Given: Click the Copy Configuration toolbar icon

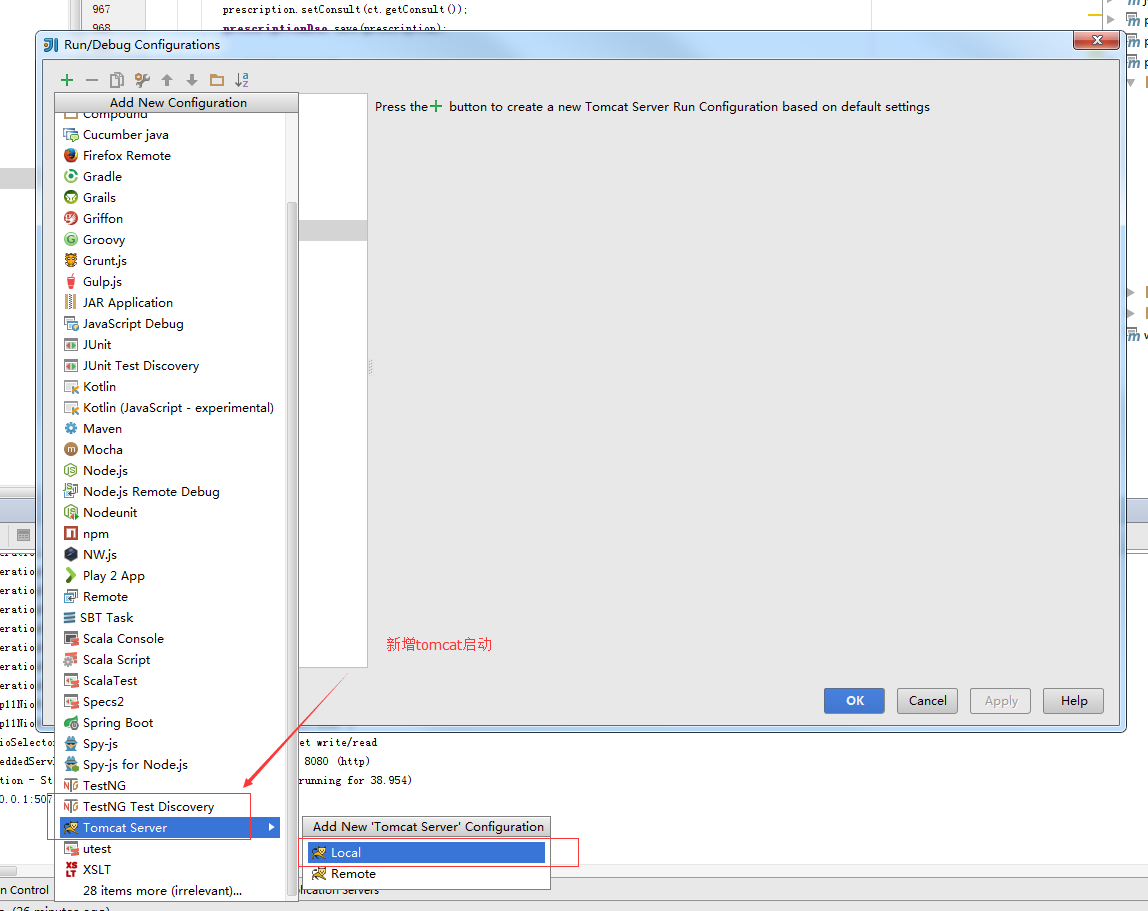Looking at the screenshot, I should tap(116, 80).
